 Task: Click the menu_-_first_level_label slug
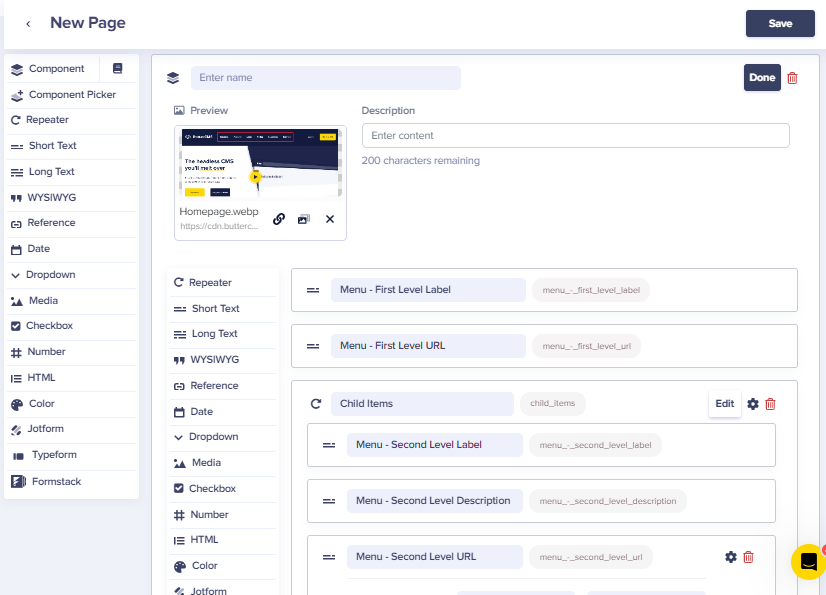(x=591, y=290)
